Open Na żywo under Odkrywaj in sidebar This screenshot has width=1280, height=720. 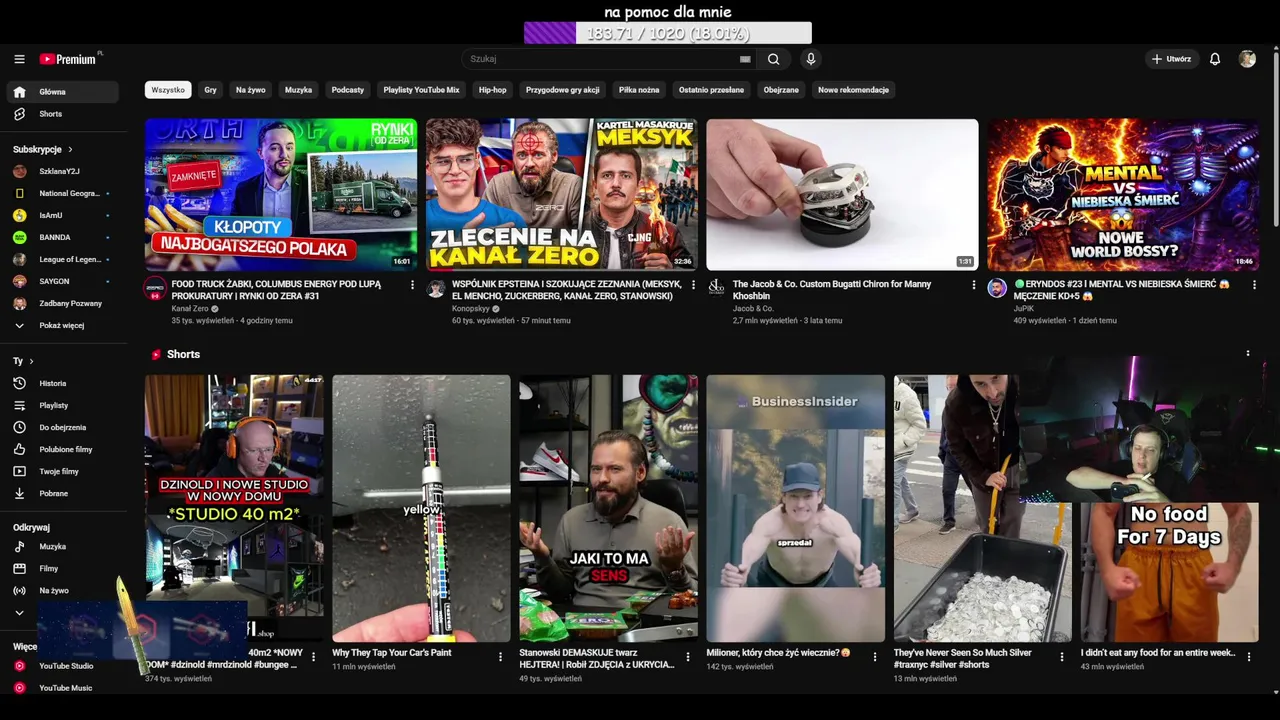coord(63,590)
